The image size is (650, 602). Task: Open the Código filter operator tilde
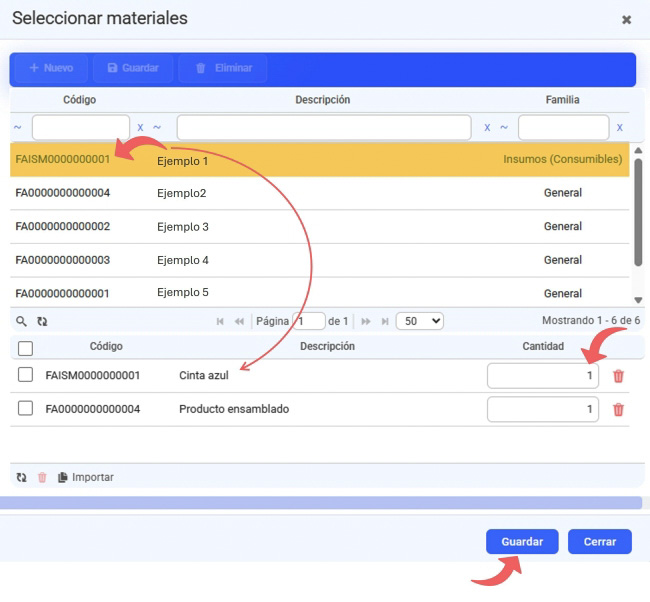click(x=17, y=127)
